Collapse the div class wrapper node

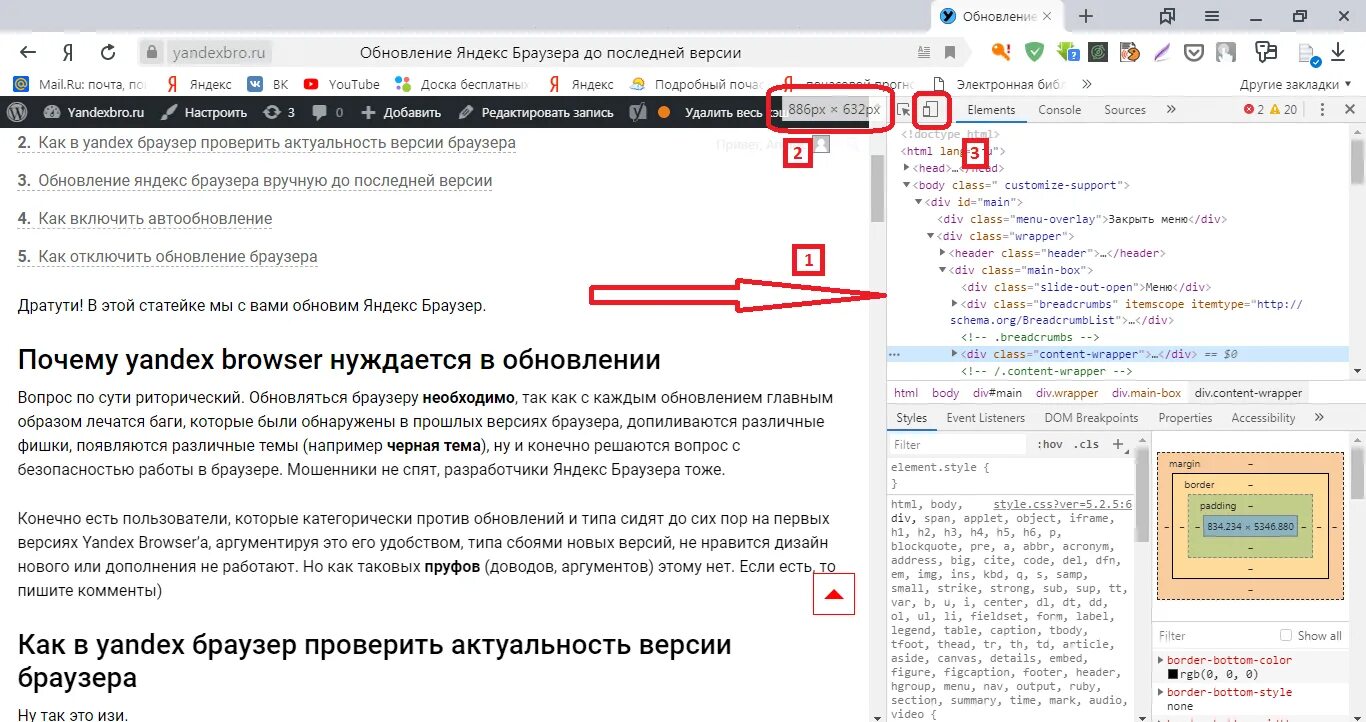pos(931,236)
